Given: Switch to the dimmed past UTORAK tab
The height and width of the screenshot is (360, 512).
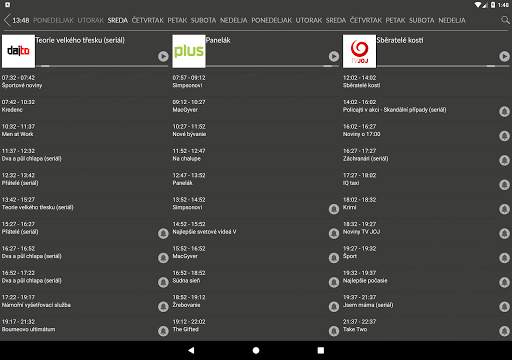Looking at the screenshot, I should coord(91,20).
